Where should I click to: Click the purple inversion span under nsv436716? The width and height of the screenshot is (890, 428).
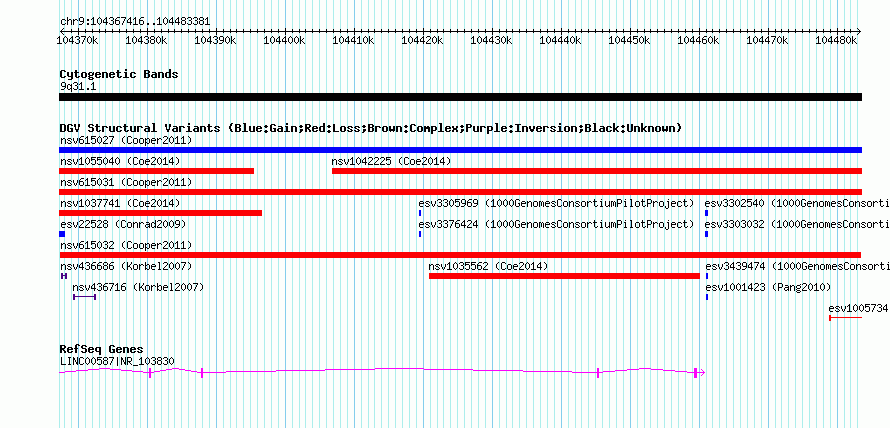click(x=85, y=297)
